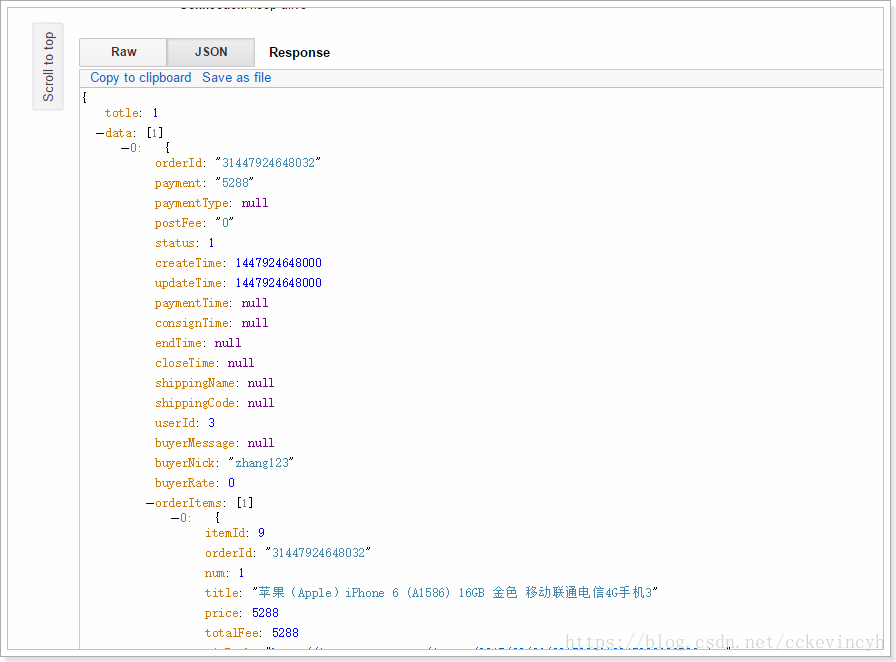Click the paymentTime null value
Image resolution: width=896 pixels, height=662 pixels.
pyautogui.click(x=255, y=303)
